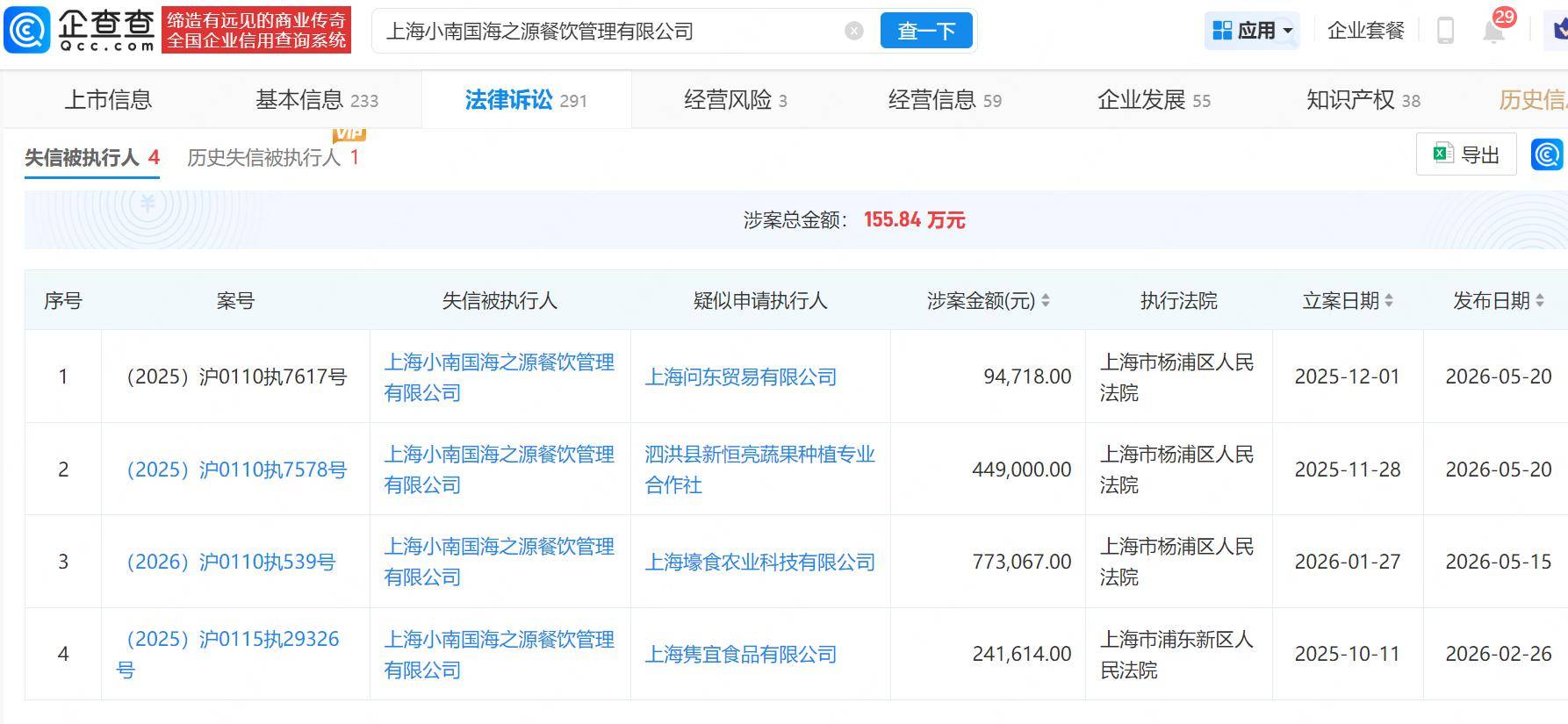Open 上海隽宜食品有限公司 link
Viewport: 1568px width, 724px height.
(x=741, y=654)
